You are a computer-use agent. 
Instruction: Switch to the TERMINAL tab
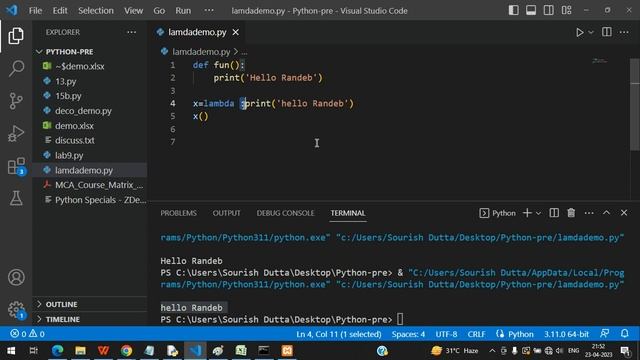click(348, 213)
